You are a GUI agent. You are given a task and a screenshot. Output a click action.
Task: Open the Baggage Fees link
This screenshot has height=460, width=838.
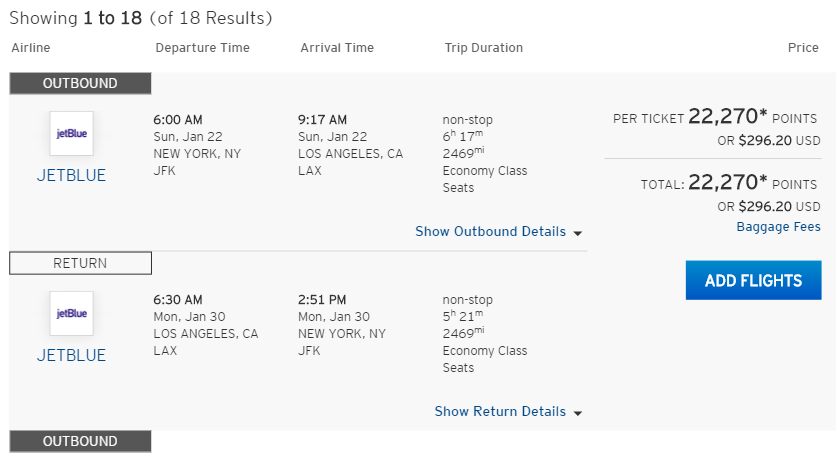click(x=778, y=227)
